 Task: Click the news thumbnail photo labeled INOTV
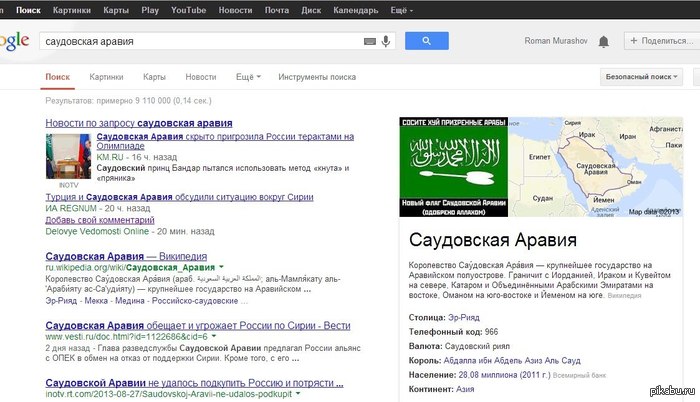click(68, 156)
